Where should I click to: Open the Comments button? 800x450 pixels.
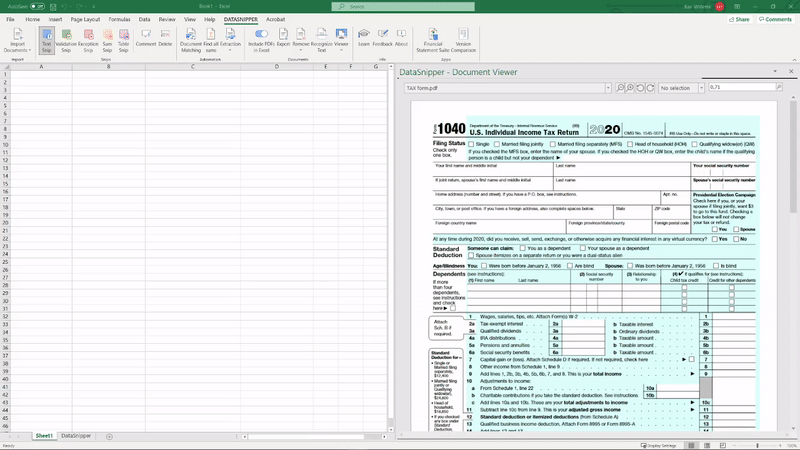[x=776, y=19]
